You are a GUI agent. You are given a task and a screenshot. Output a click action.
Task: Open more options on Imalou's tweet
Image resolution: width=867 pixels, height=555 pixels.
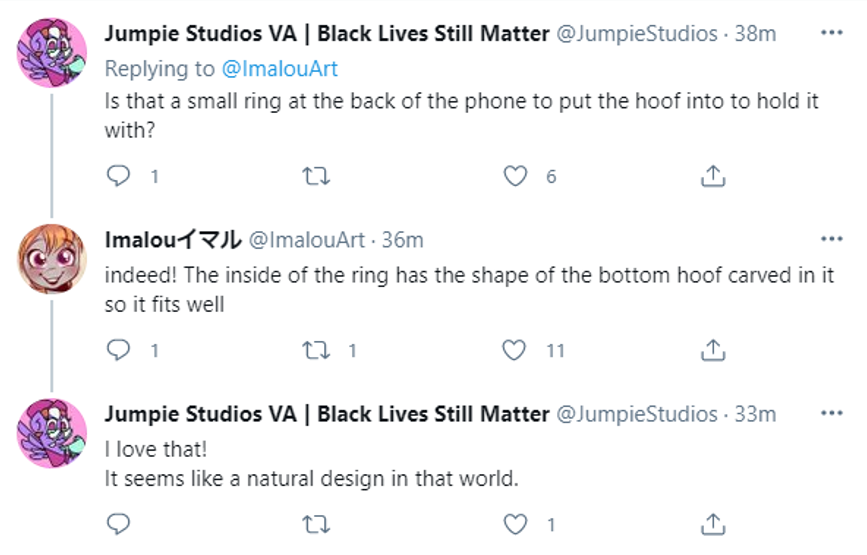pos(831,239)
